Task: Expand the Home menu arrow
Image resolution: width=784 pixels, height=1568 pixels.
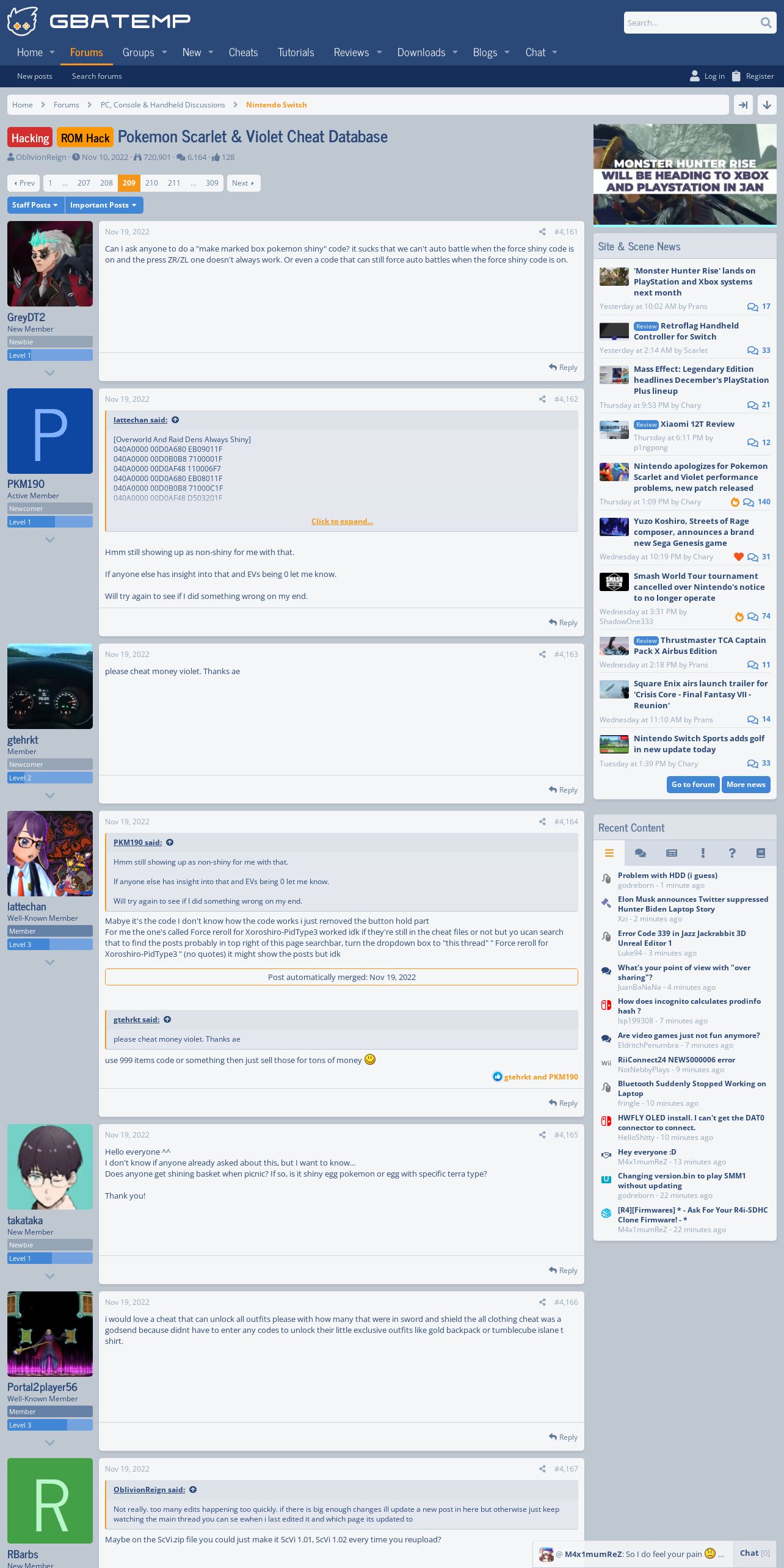Action: 52,53
